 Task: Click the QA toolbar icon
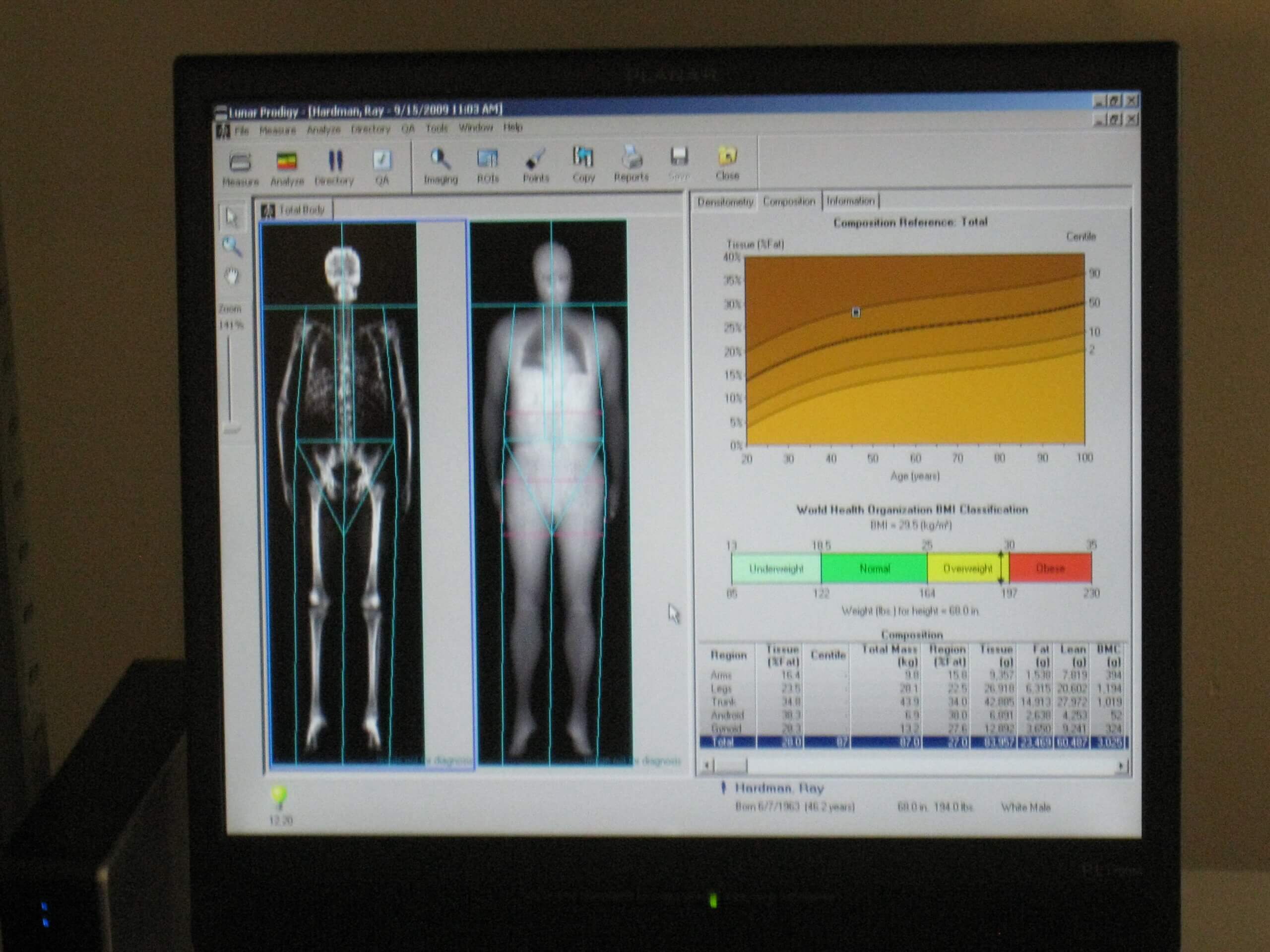(x=382, y=161)
